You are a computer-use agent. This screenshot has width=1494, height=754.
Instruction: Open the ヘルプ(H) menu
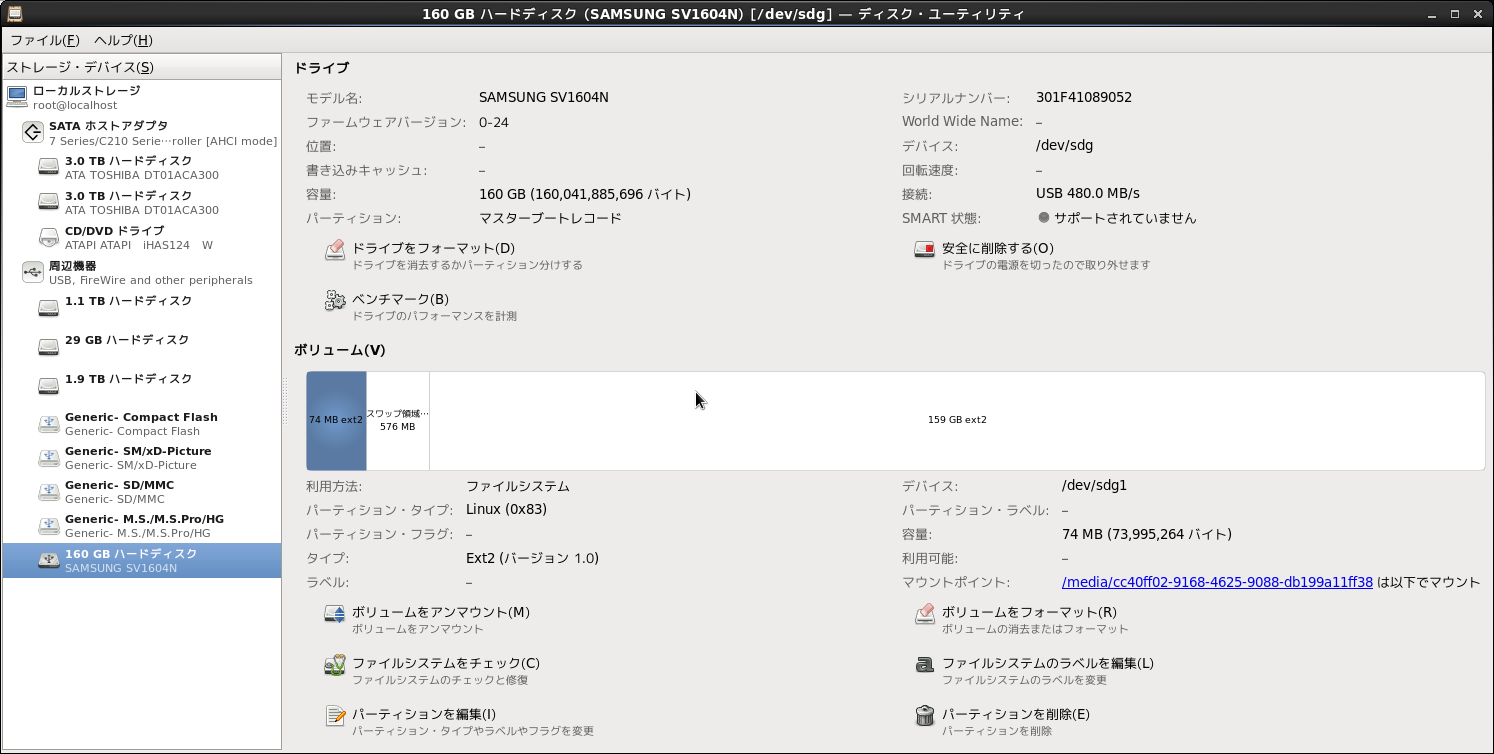point(123,40)
